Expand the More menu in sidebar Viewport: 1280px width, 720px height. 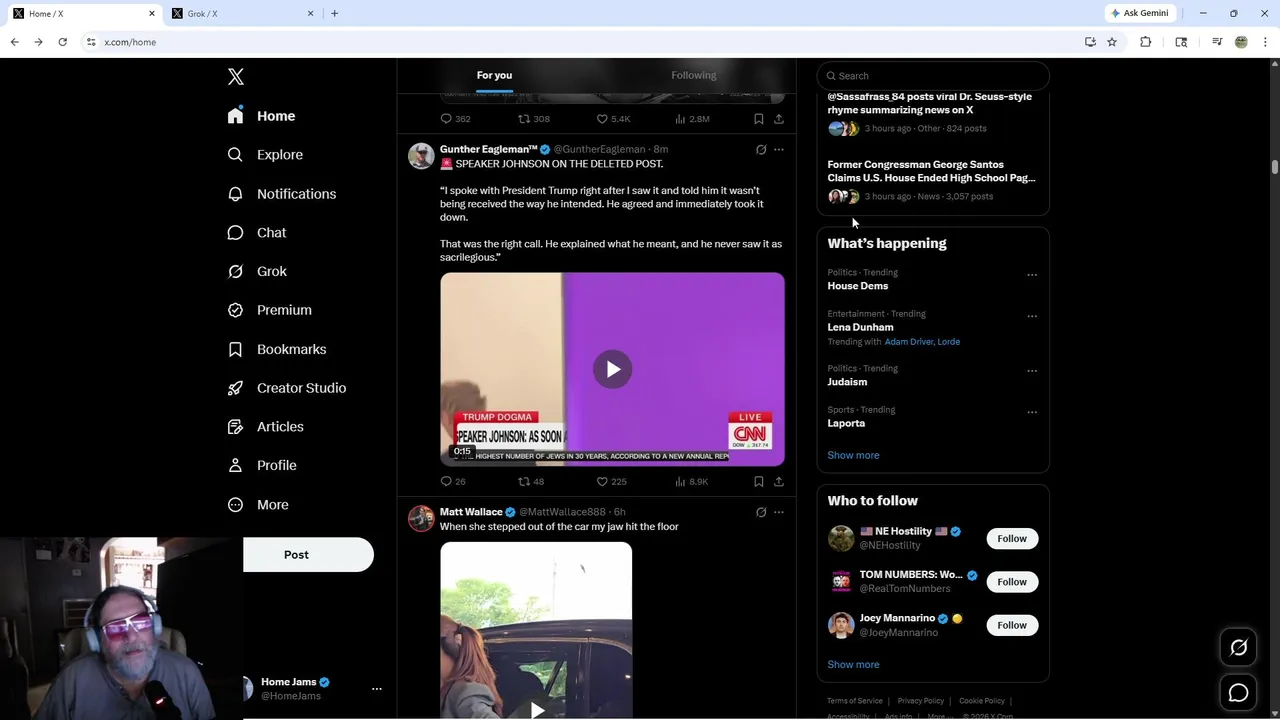click(257, 505)
